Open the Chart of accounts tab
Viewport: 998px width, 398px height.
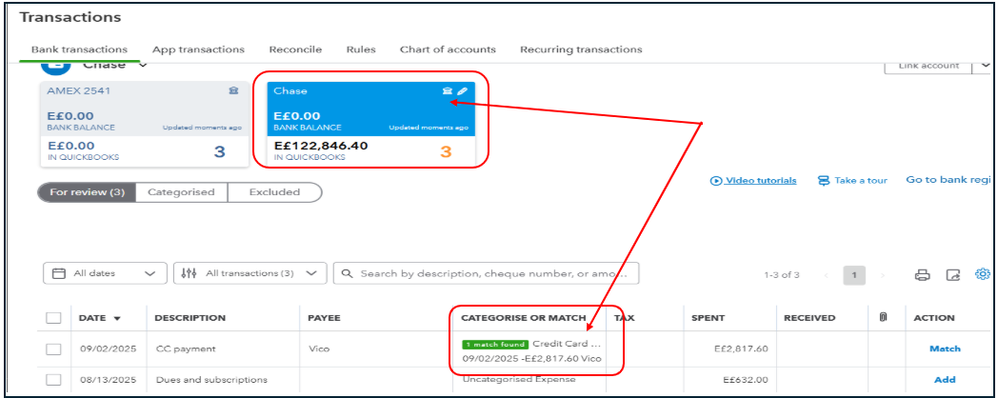pos(447,49)
